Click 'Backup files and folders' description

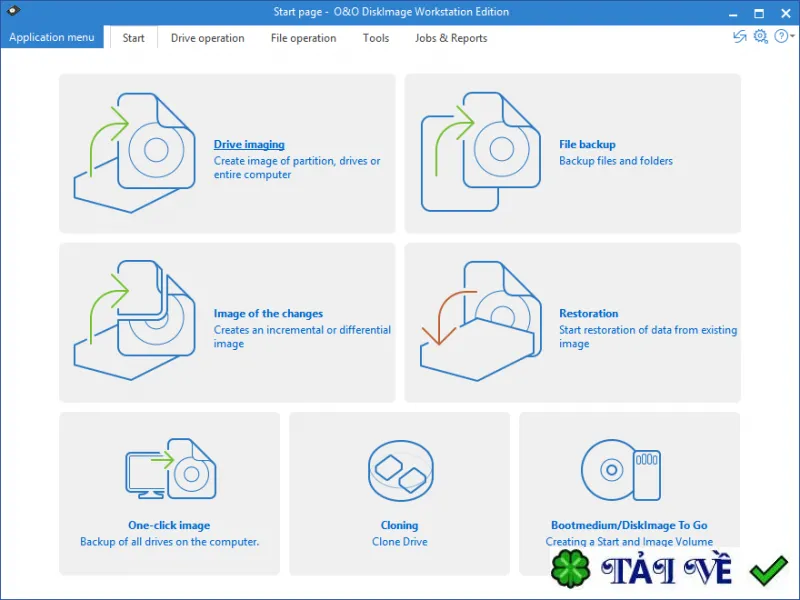pyautogui.click(x=616, y=161)
